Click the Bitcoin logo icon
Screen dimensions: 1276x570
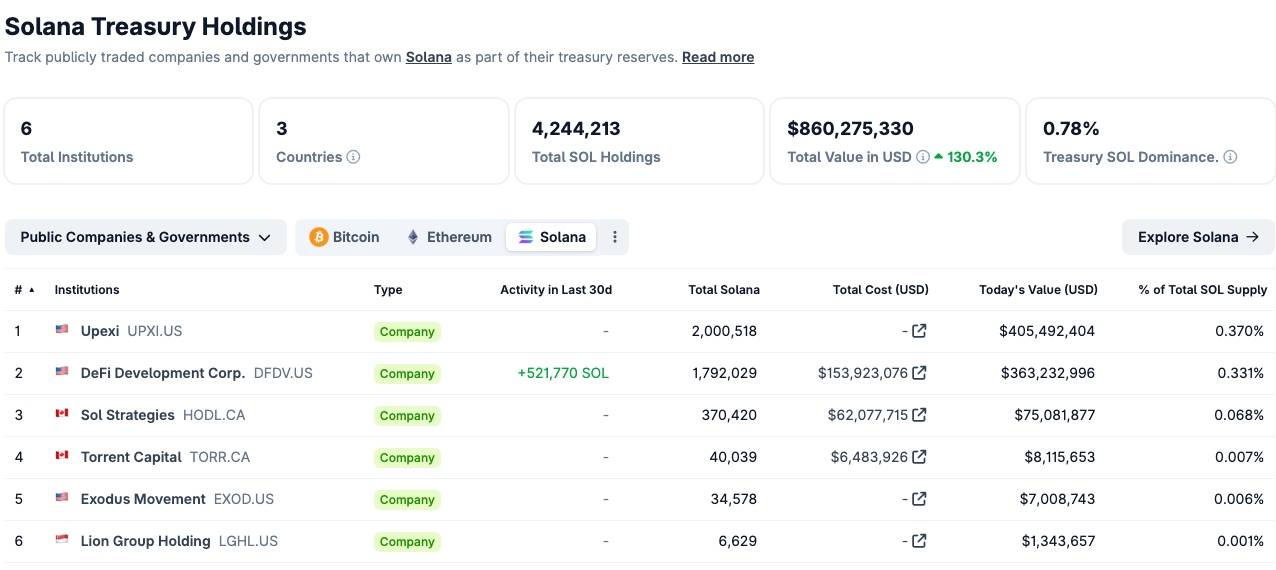[x=319, y=237]
